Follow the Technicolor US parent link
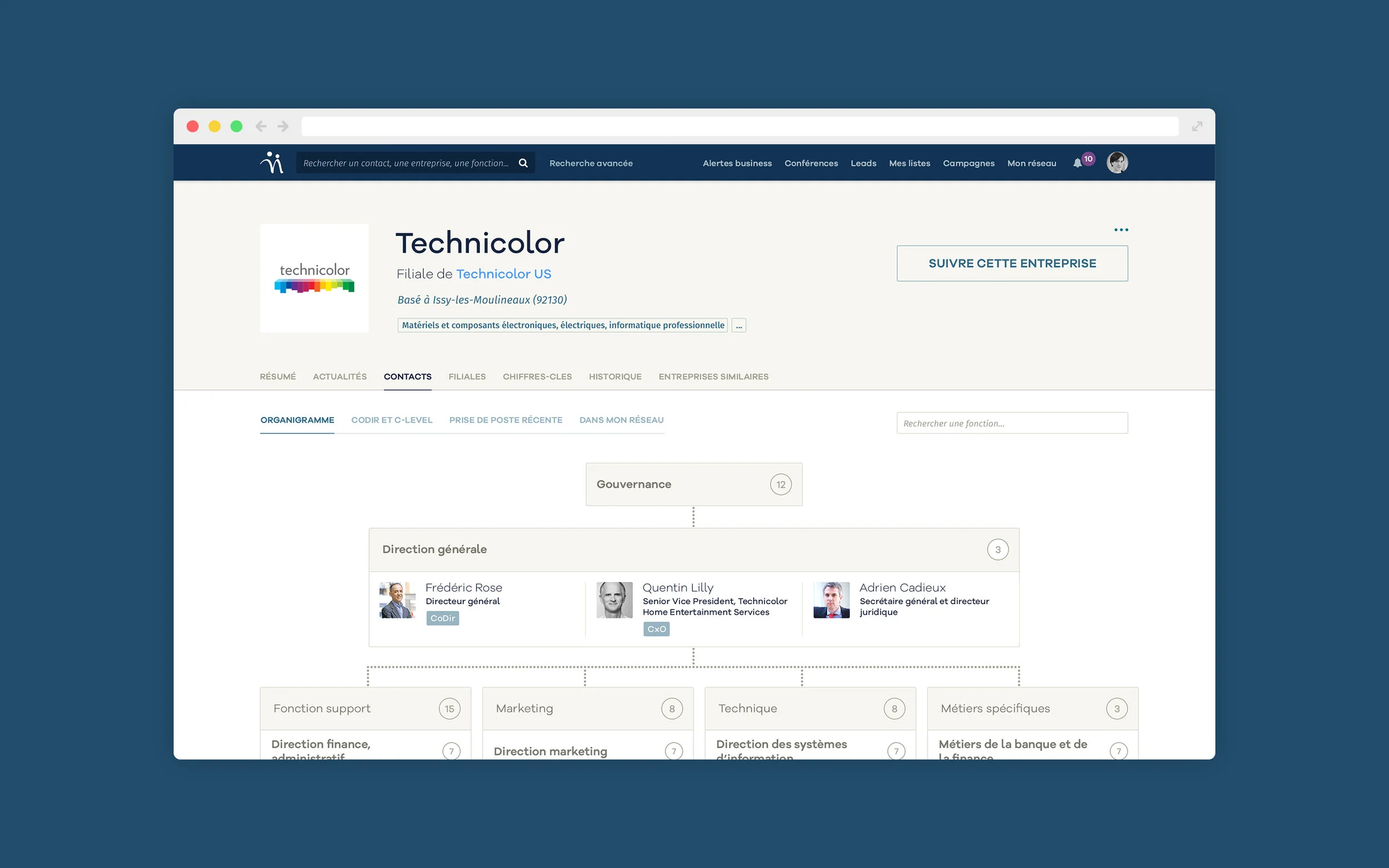The image size is (1389, 868). (x=503, y=274)
